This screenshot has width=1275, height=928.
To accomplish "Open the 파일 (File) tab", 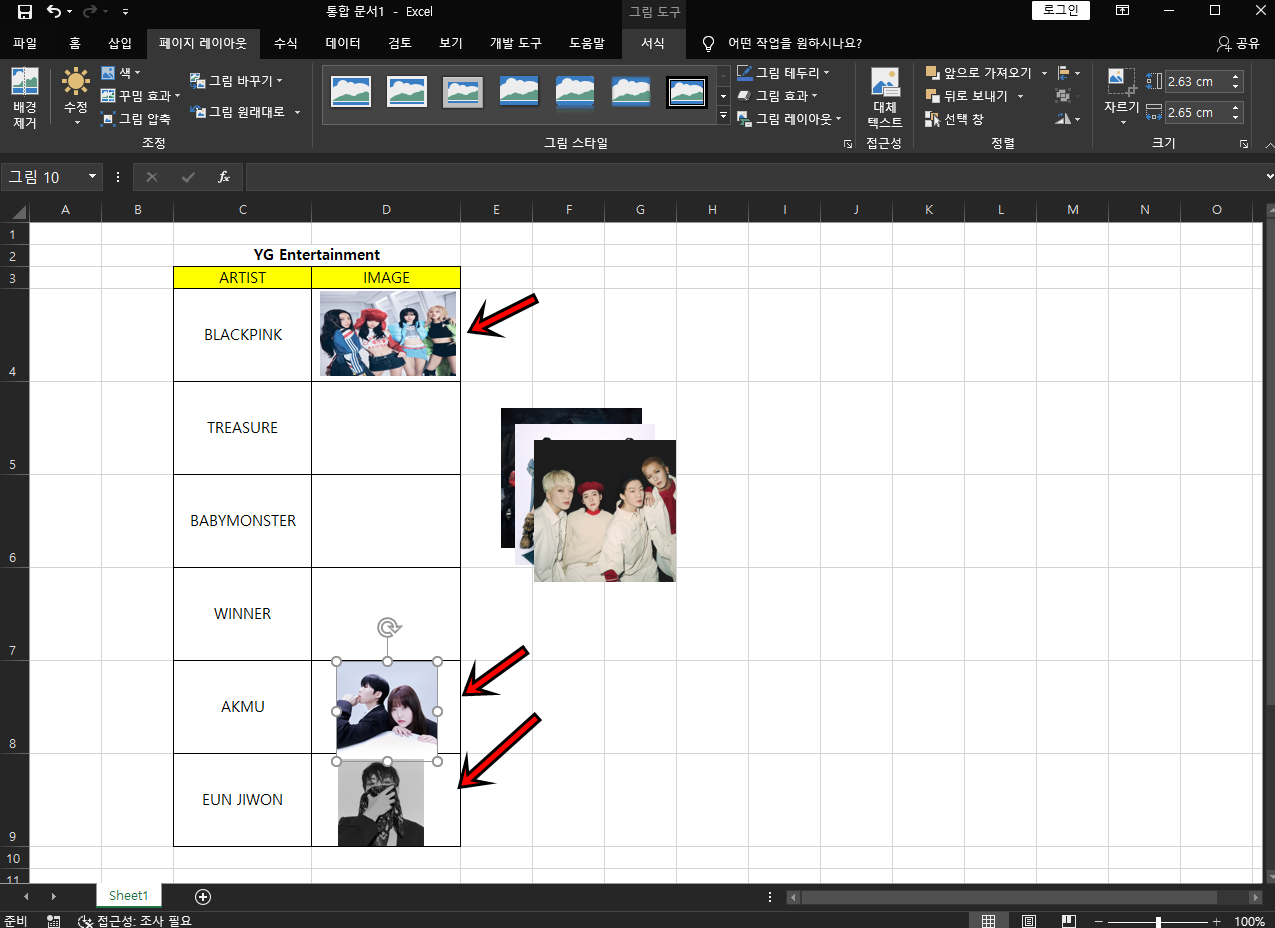I will [x=25, y=44].
